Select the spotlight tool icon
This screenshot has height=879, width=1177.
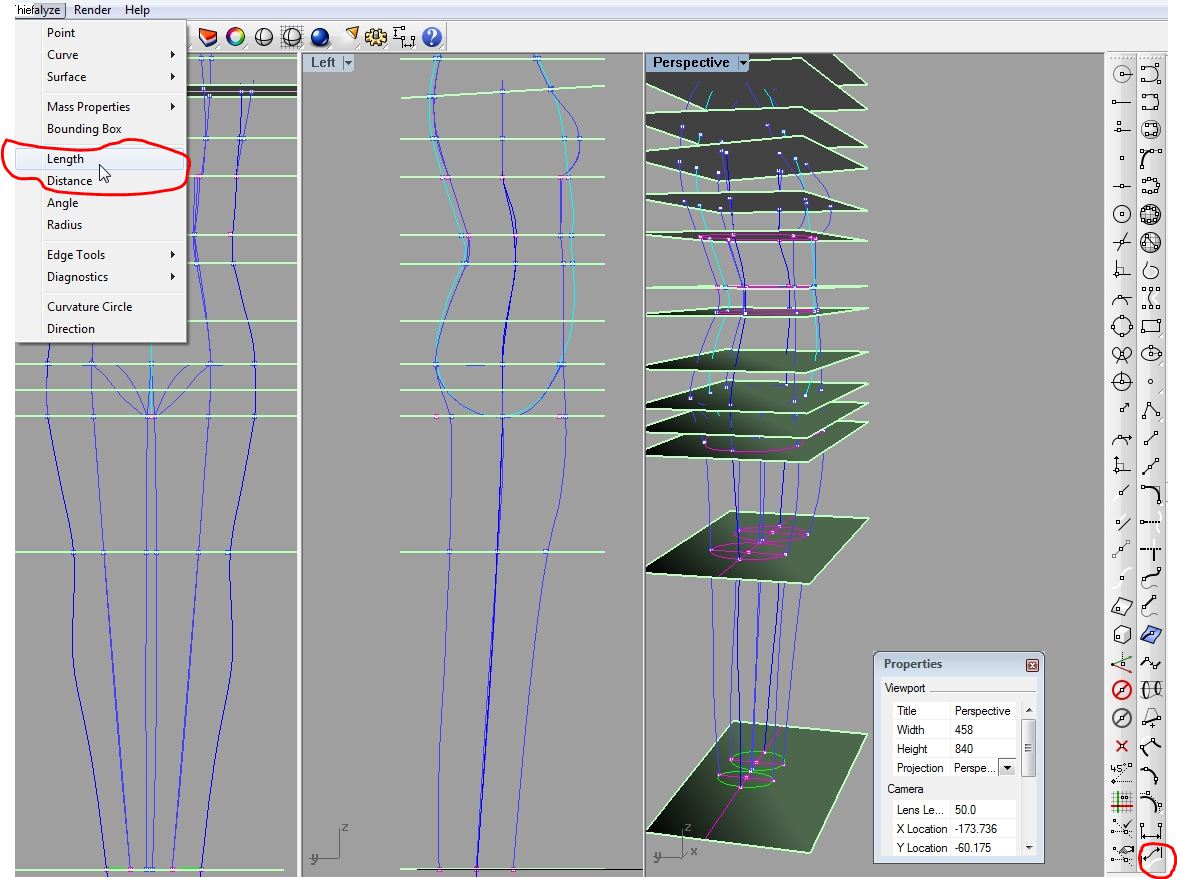click(x=351, y=36)
